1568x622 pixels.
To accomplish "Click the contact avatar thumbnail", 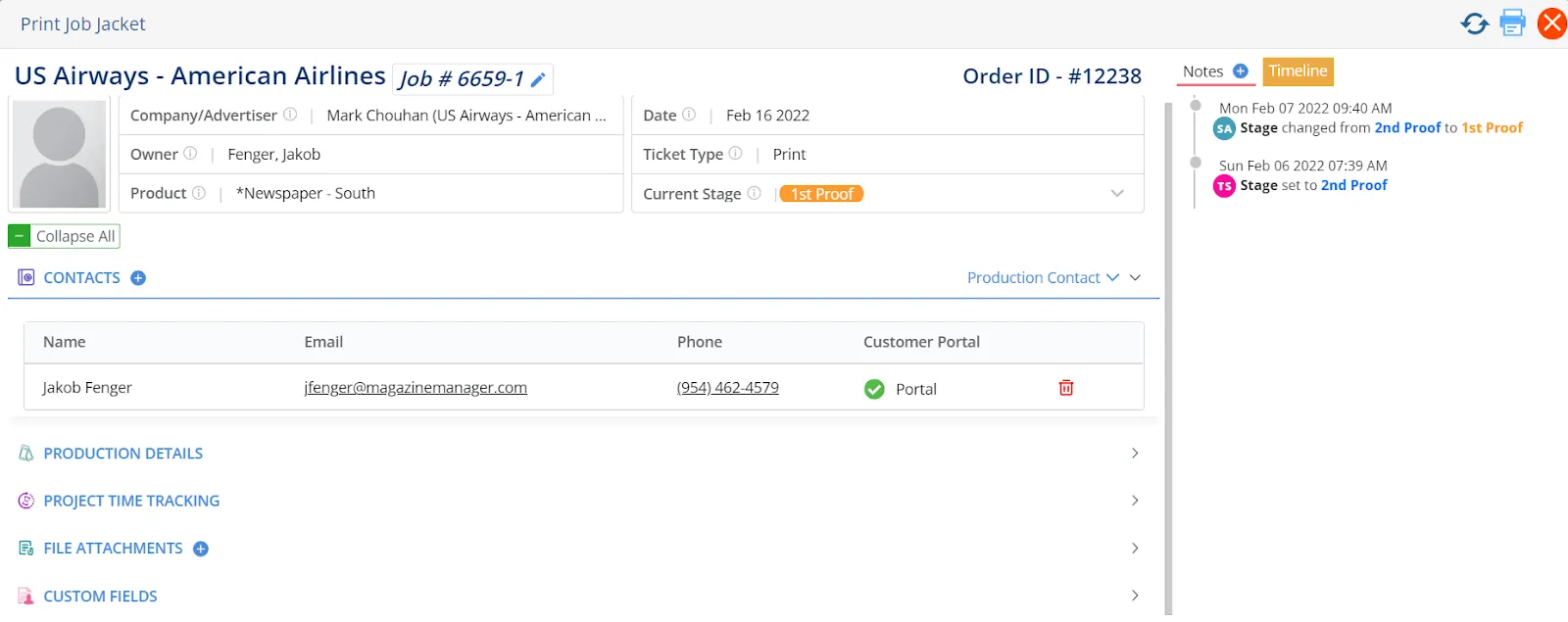I will (59, 155).
